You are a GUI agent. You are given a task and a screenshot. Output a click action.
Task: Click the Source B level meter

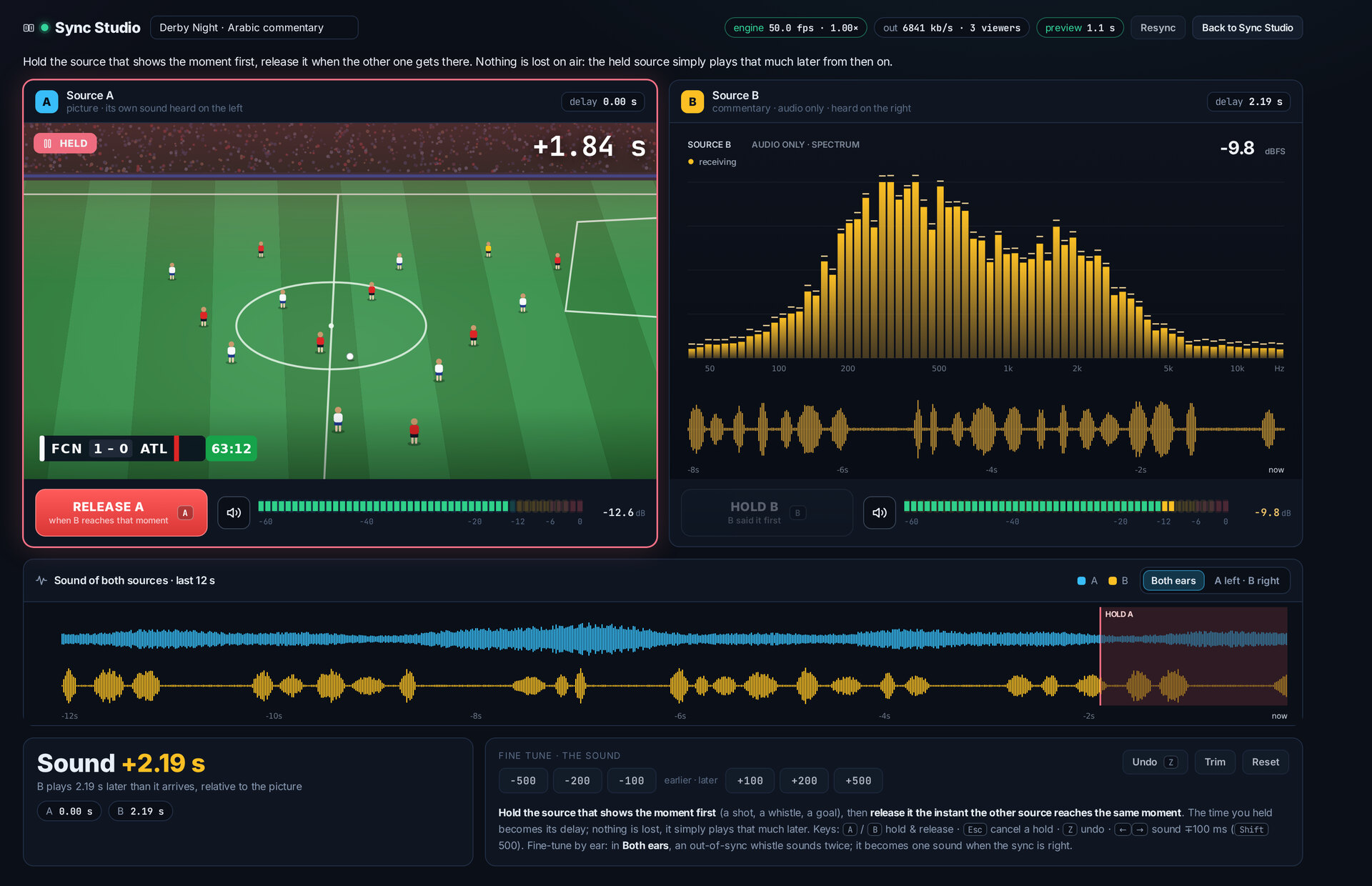point(1066,507)
